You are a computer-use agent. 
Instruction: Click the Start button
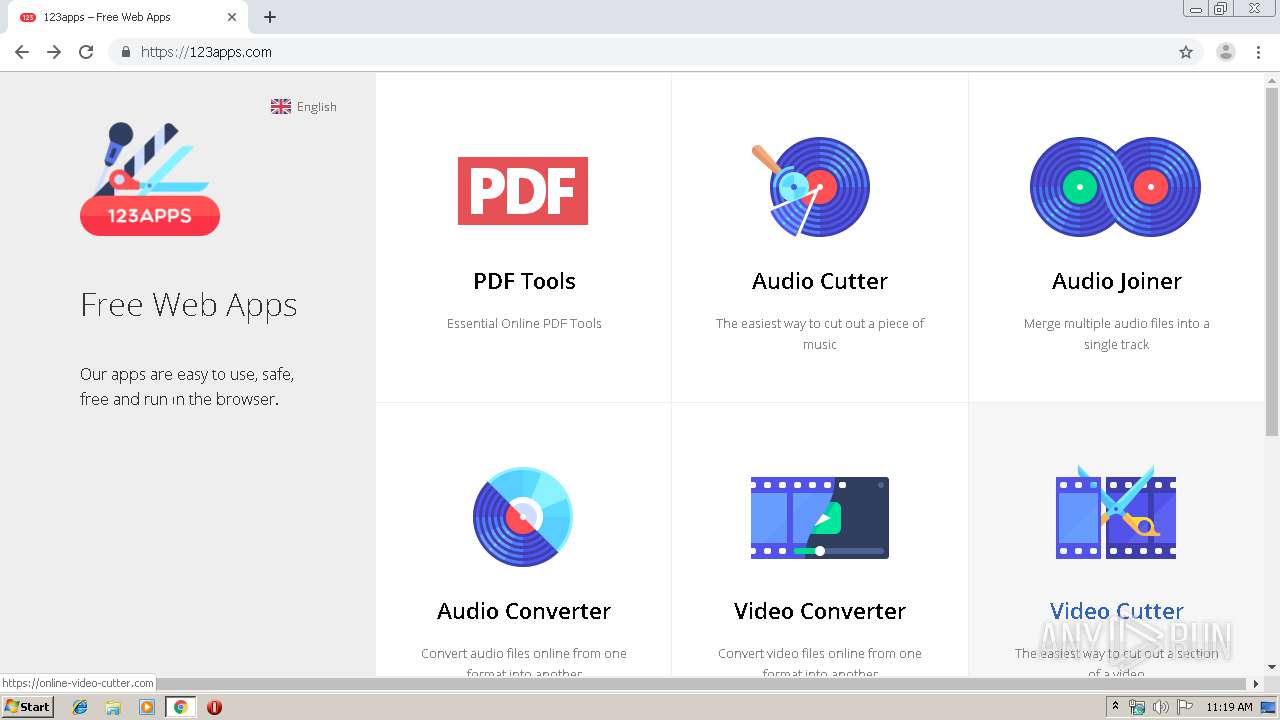(27, 707)
